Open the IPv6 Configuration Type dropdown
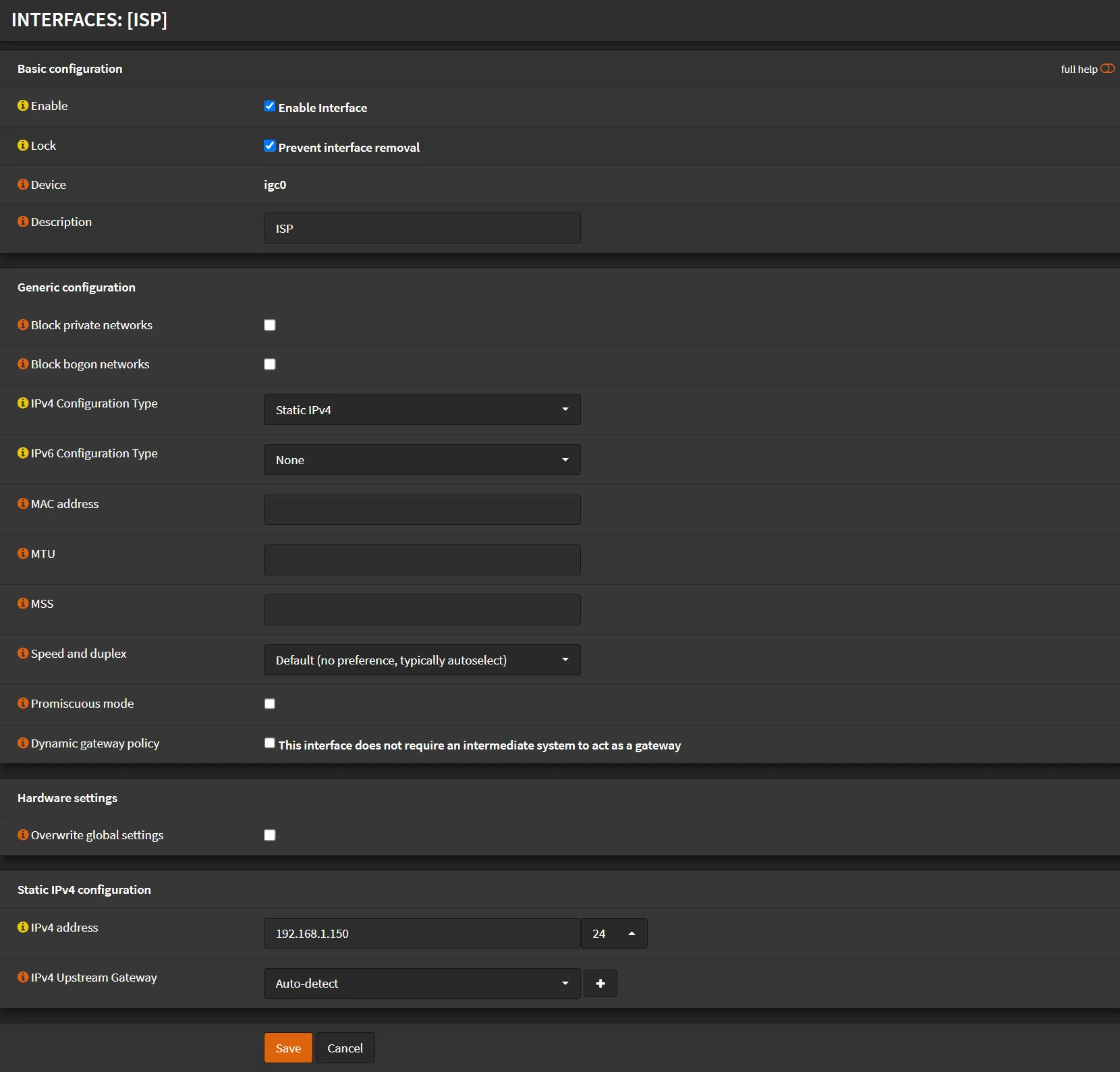The height and width of the screenshot is (1072, 1120). tap(422, 459)
